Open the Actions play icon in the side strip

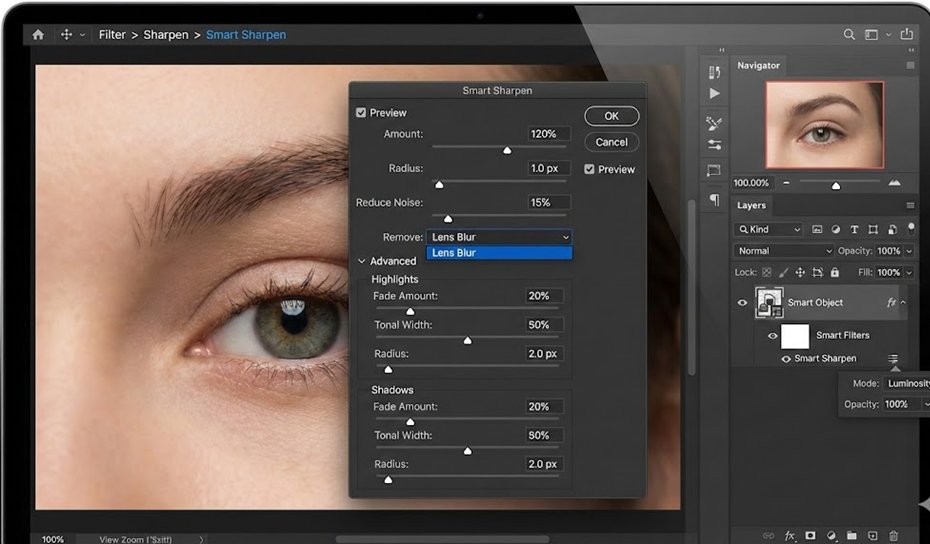pos(715,94)
